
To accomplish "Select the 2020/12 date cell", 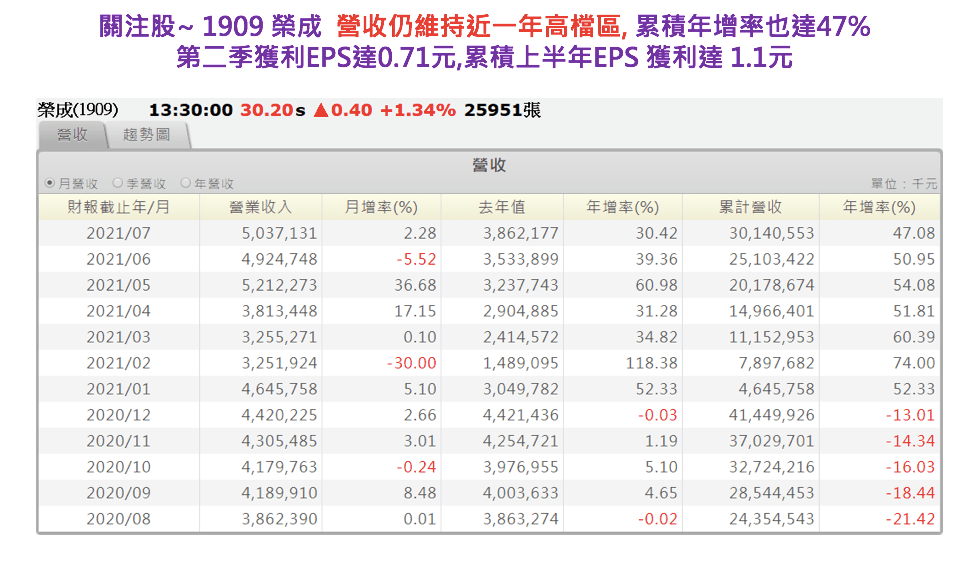I will 118,415.
